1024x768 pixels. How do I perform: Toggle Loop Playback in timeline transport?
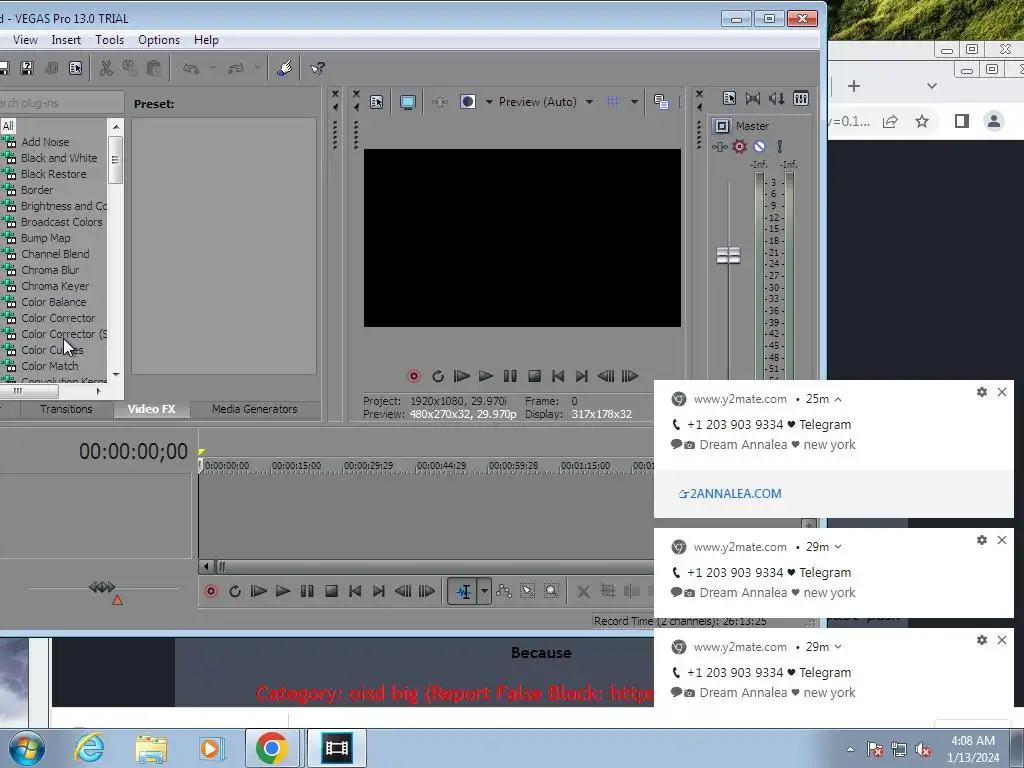point(235,592)
